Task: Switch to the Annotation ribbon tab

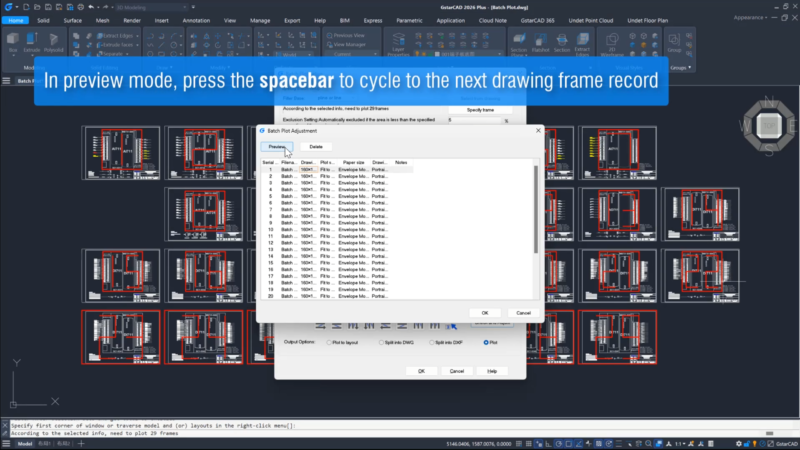Action: coord(197,19)
